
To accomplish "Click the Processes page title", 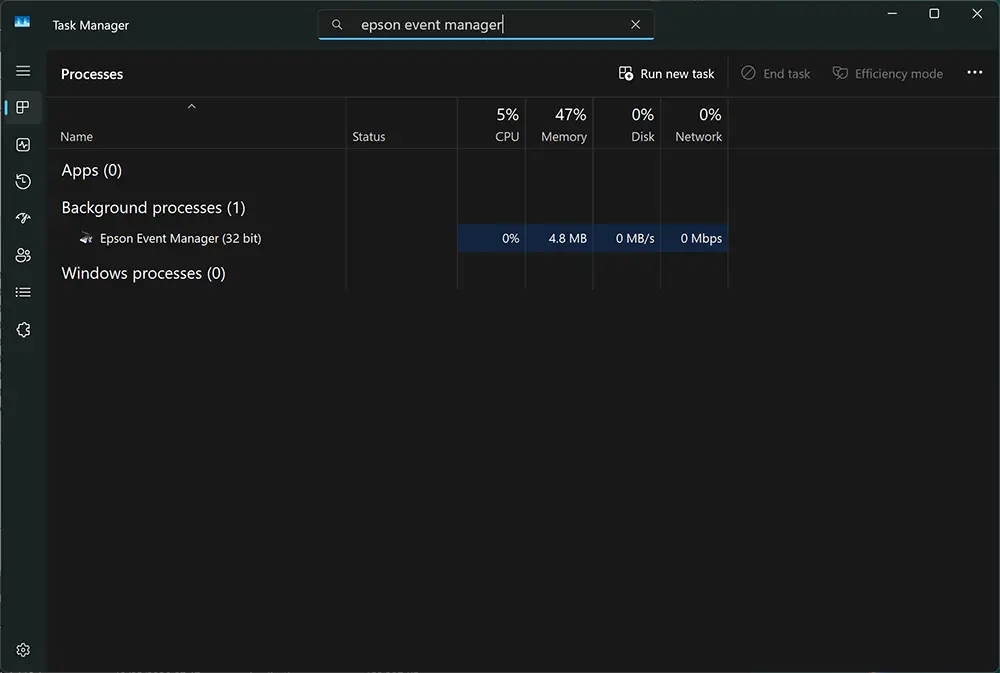I will [92, 74].
